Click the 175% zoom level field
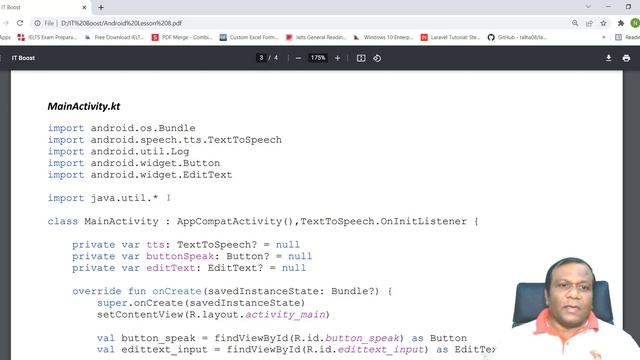 318,58
